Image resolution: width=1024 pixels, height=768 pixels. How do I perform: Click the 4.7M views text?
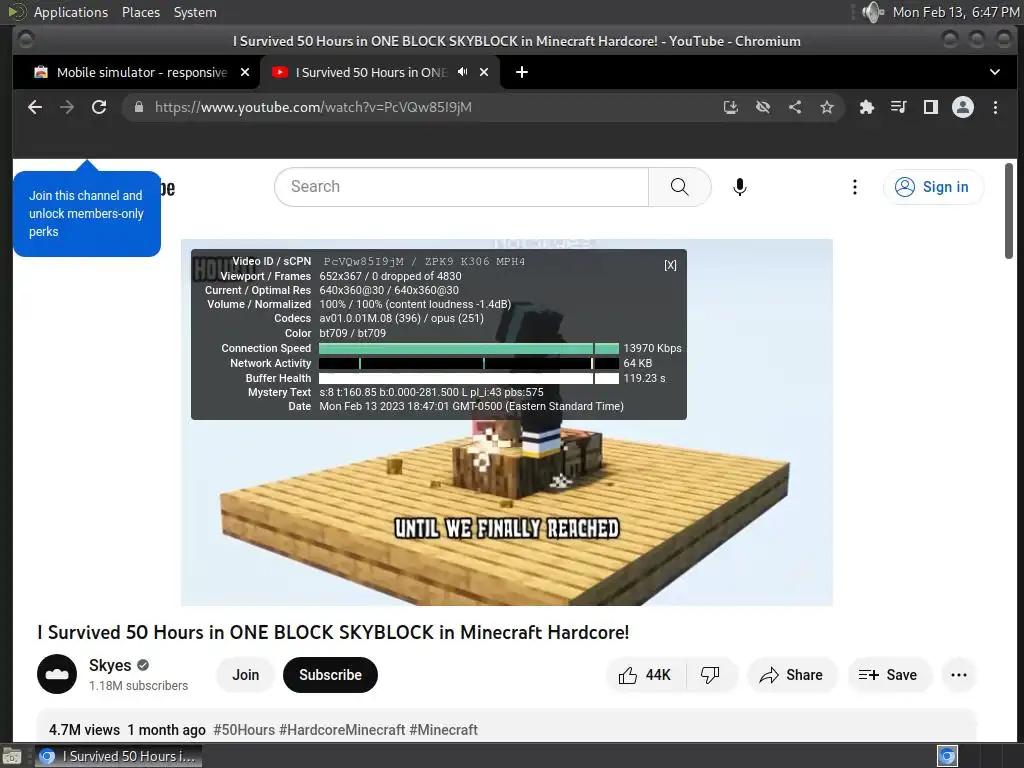pyautogui.click(x=84, y=729)
